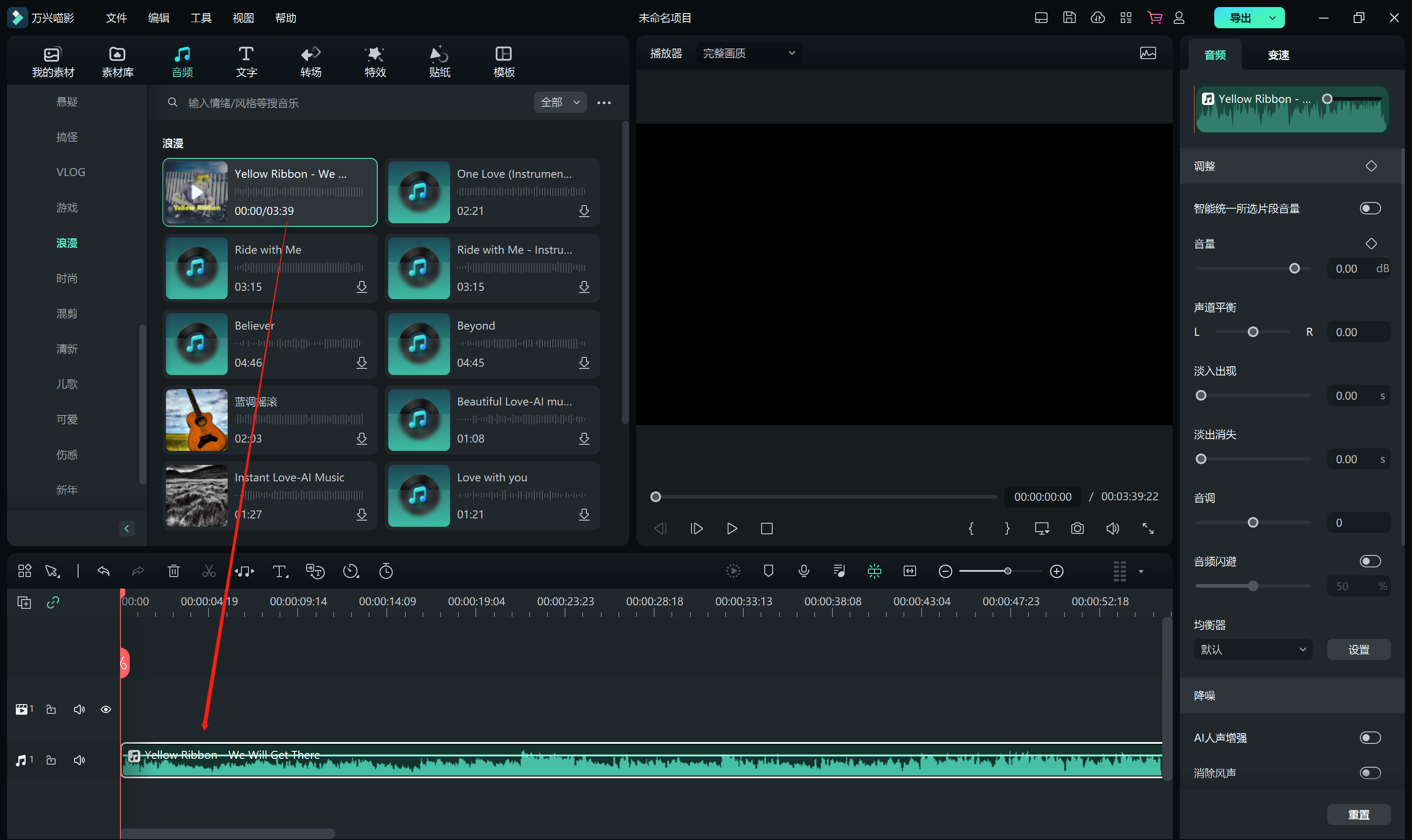The width and height of the screenshot is (1412, 840).
Task: Click the undo arrow in timeline toolbar
Action: (103, 571)
